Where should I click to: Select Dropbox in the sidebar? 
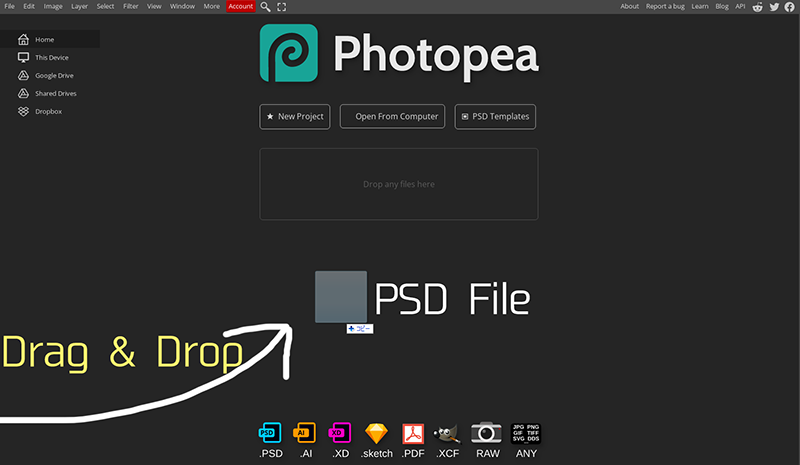50,111
